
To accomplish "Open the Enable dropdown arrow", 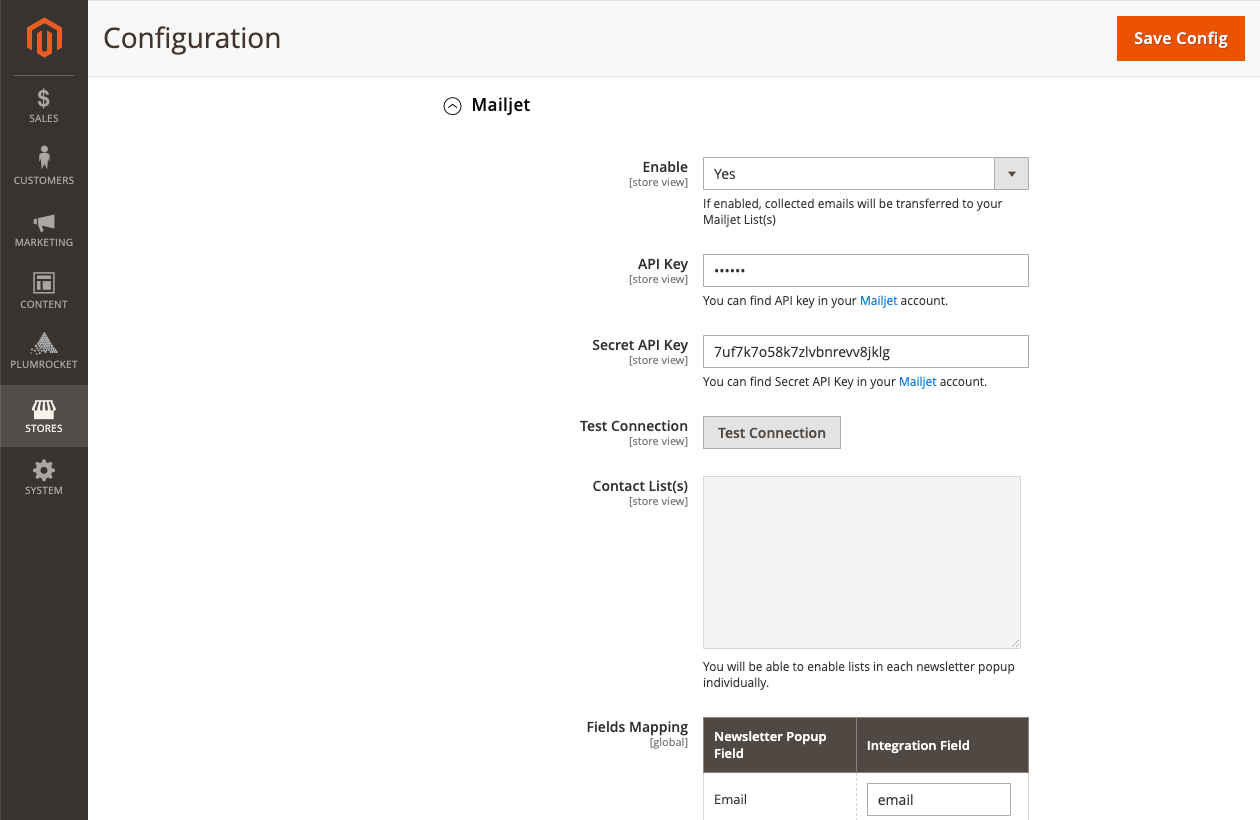I will 1011,173.
